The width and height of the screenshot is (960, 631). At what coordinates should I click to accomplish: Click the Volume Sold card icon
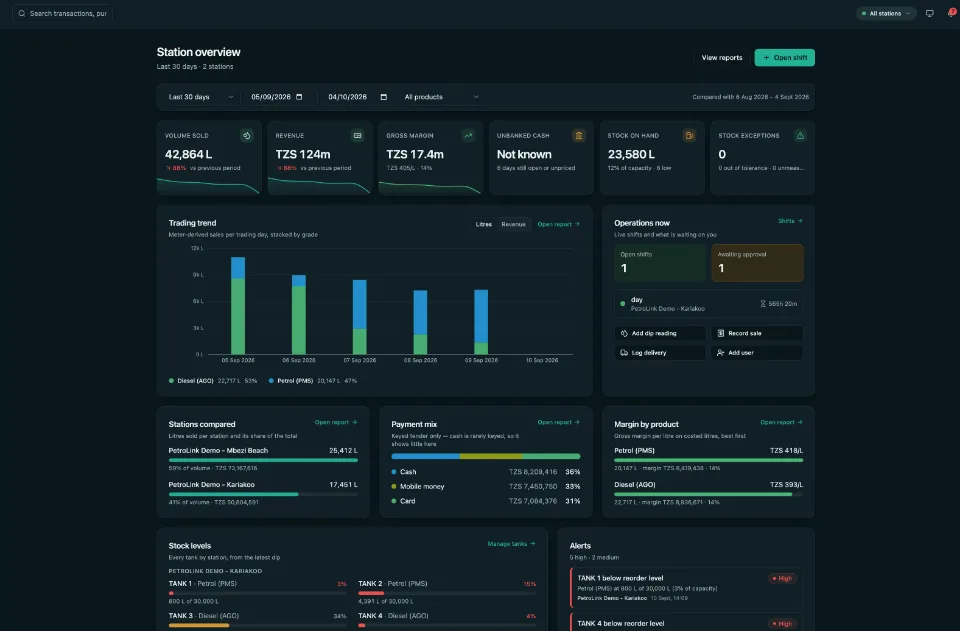pos(247,136)
